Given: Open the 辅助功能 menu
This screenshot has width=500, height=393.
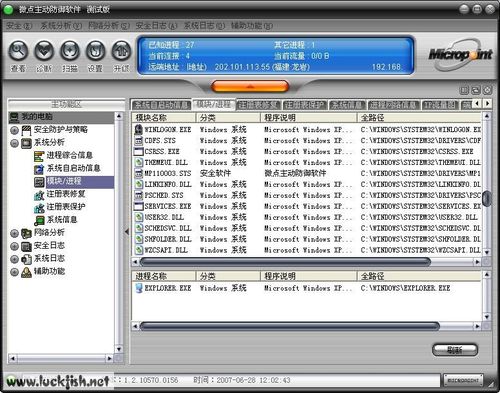Looking at the screenshot, I should 252,26.
